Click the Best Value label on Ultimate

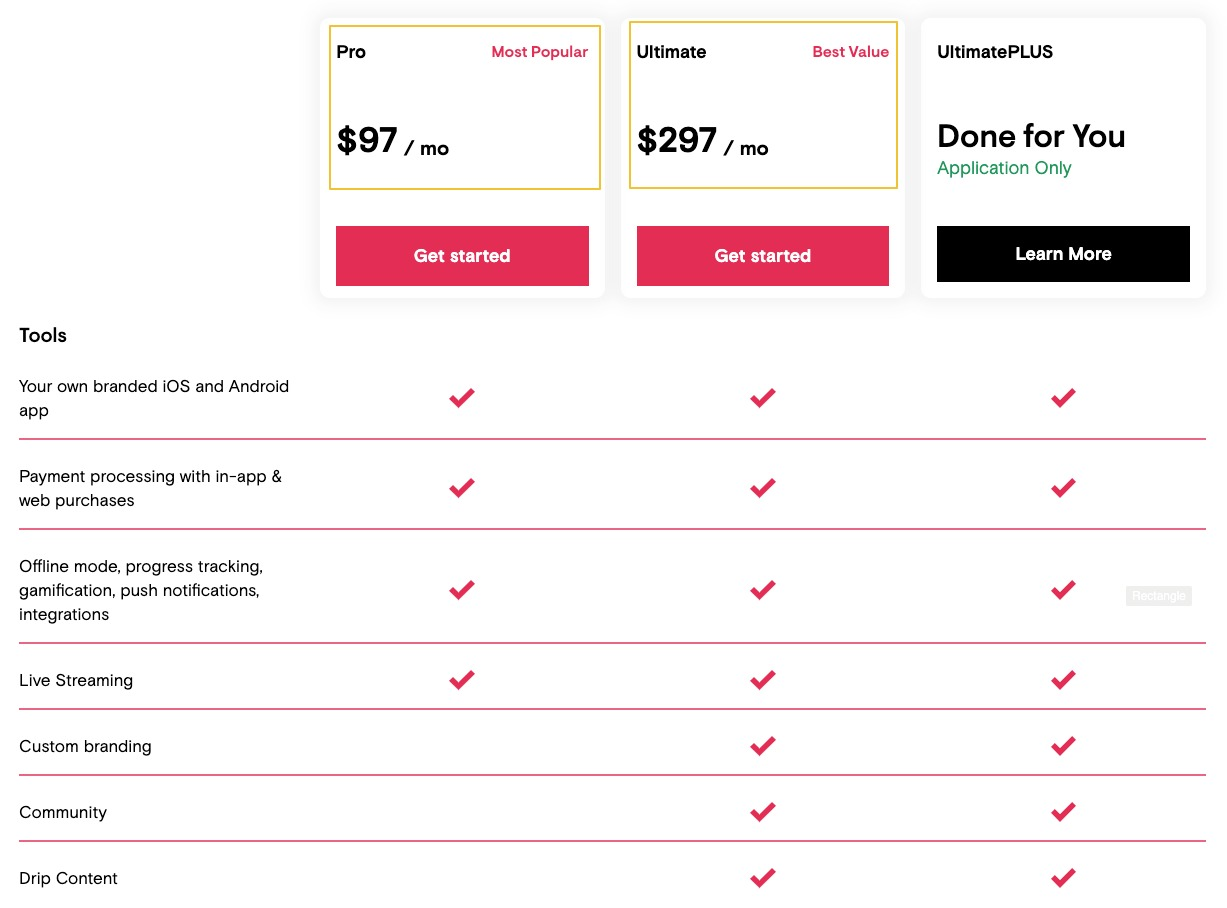coord(851,52)
